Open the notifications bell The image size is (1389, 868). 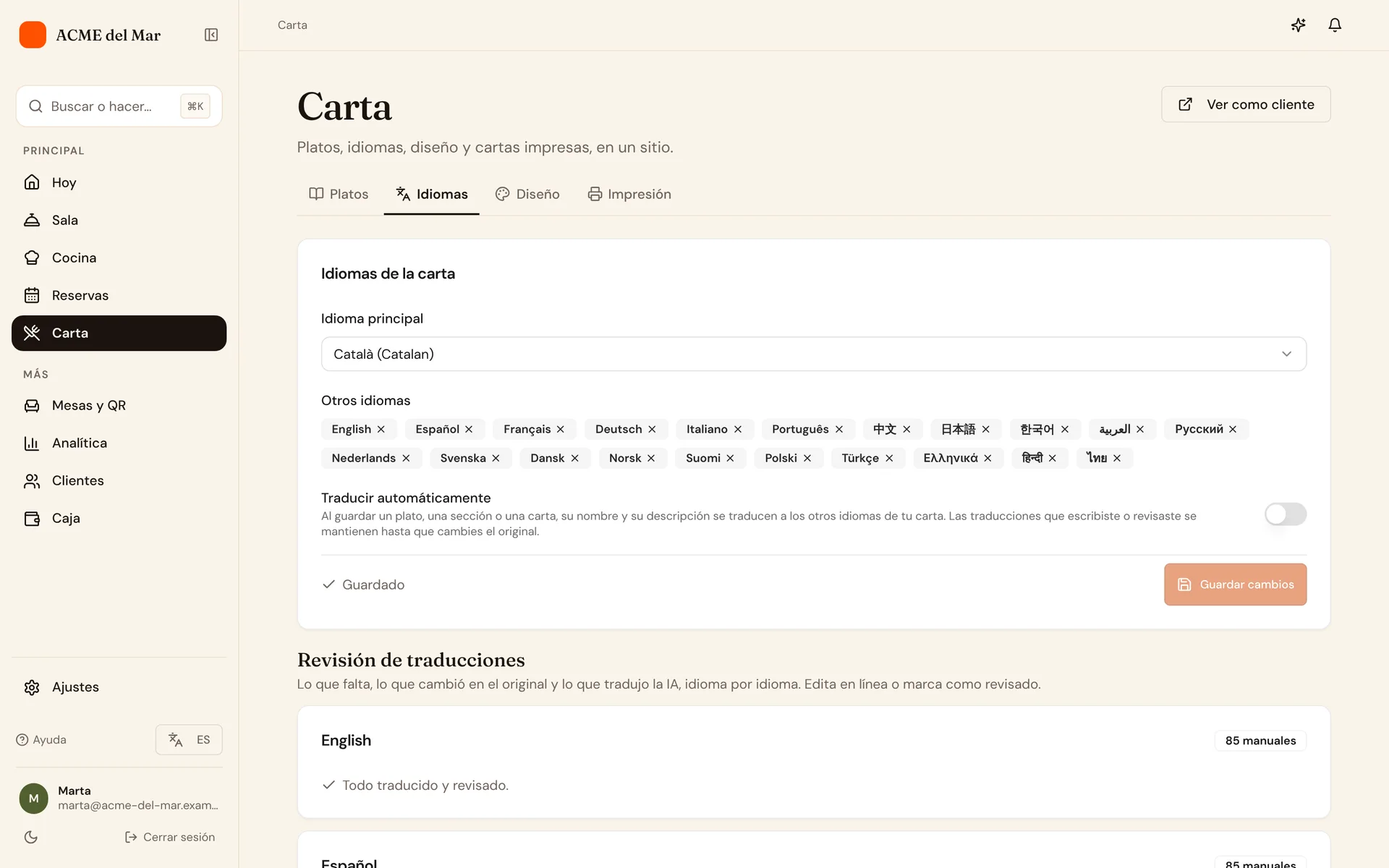(x=1335, y=25)
